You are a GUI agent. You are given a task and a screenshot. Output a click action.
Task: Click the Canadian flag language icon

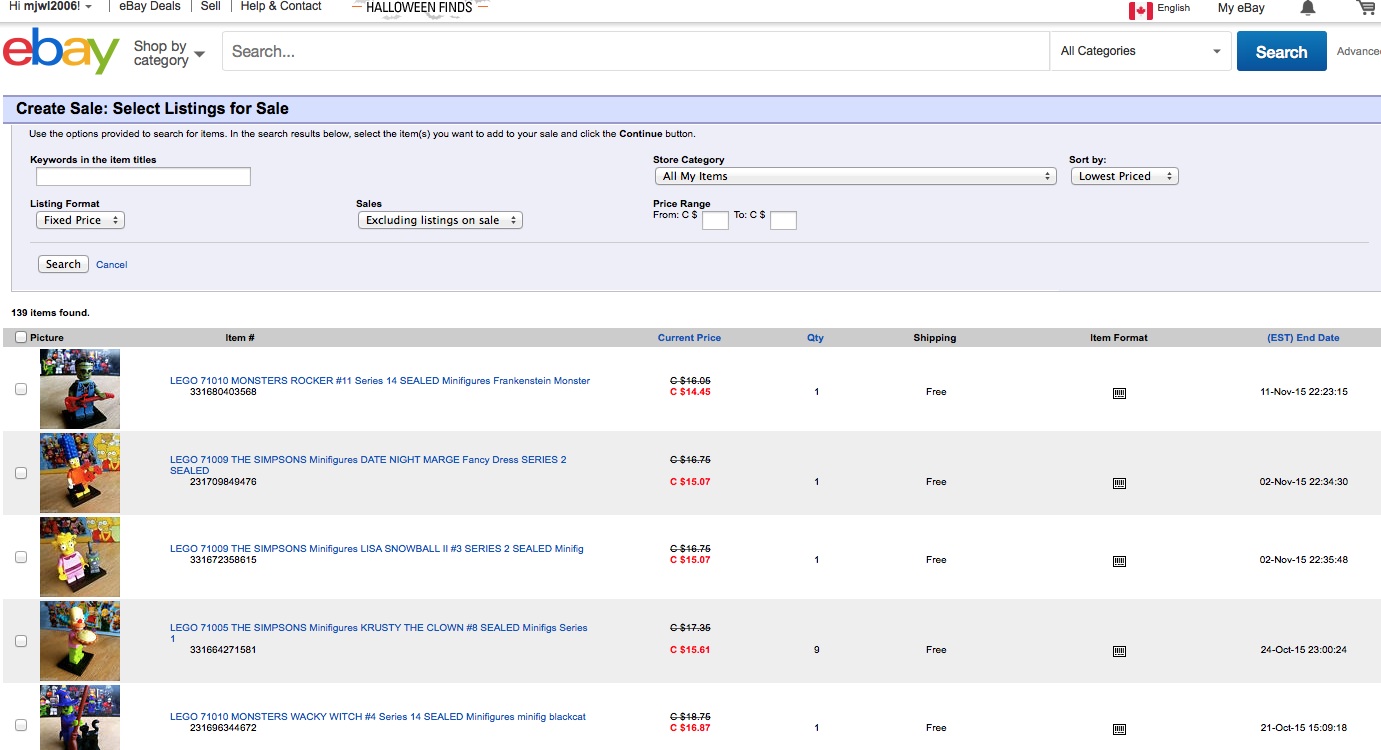pyautogui.click(x=1140, y=10)
